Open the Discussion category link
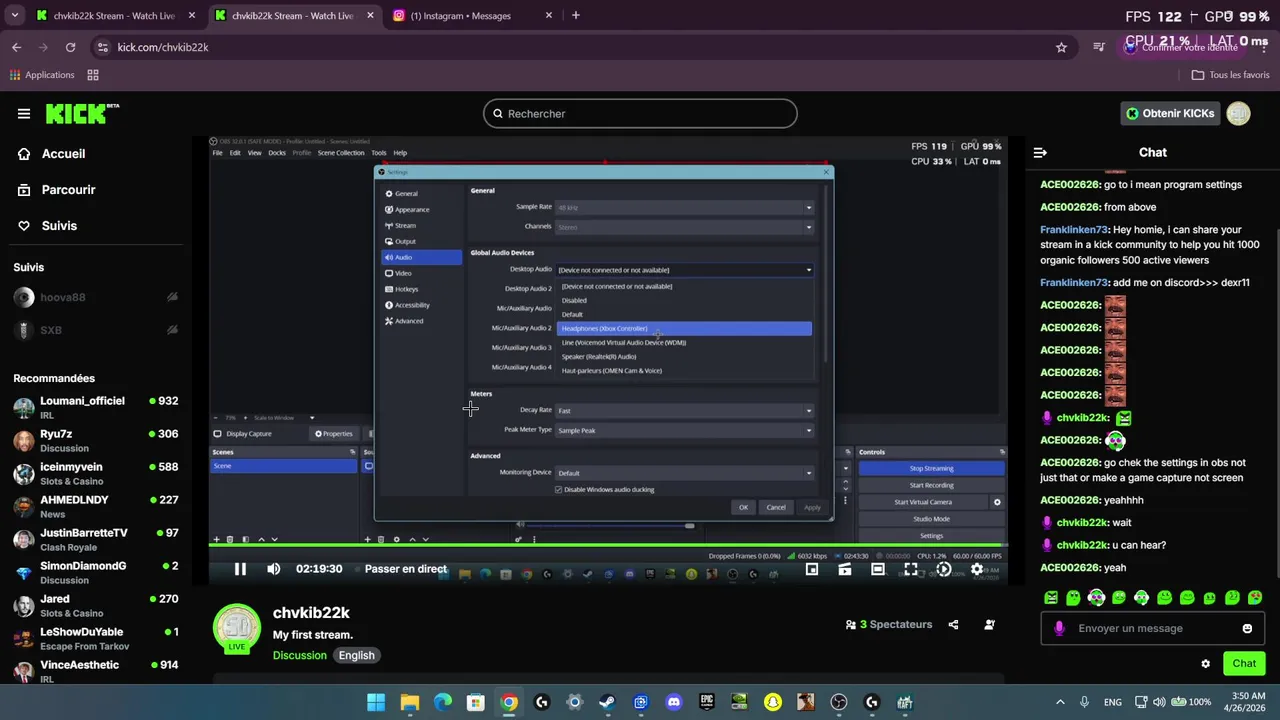Viewport: 1280px width, 720px height. tap(300, 655)
